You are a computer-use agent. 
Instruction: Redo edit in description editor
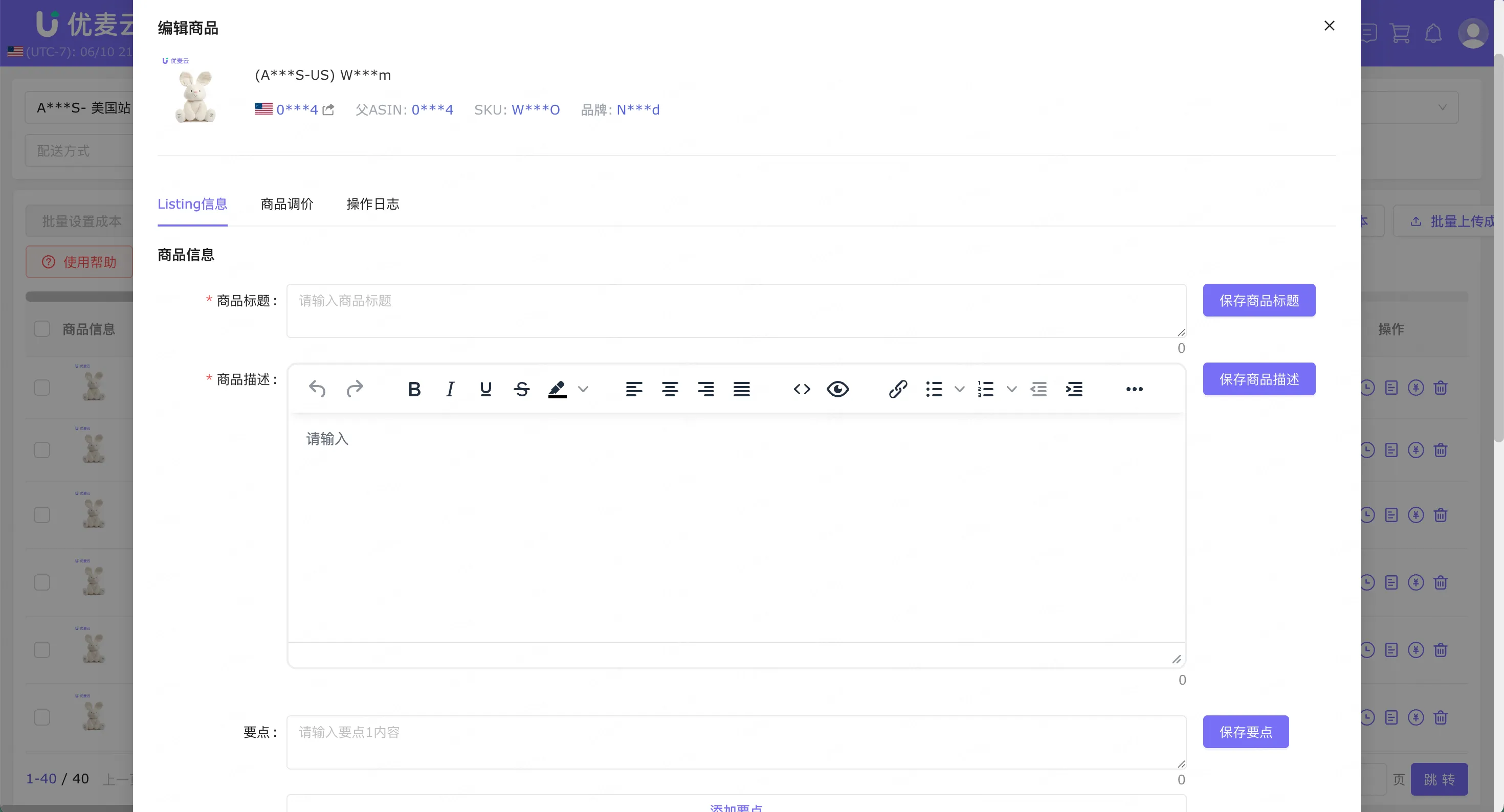[355, 389]
